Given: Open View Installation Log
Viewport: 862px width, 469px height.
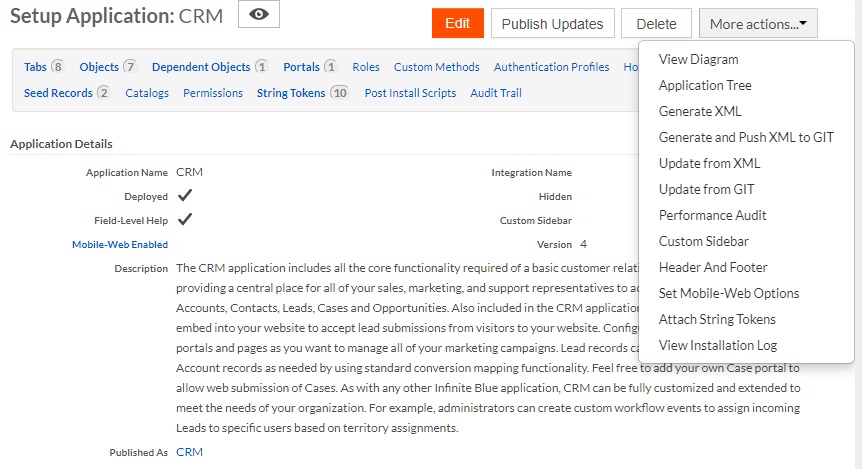Looking at the screenshot, I should [717, 345].
